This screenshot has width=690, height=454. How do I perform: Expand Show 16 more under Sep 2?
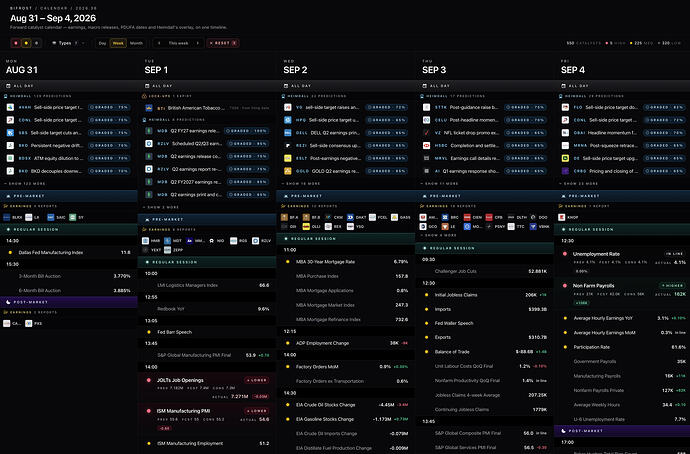[301, 183]
